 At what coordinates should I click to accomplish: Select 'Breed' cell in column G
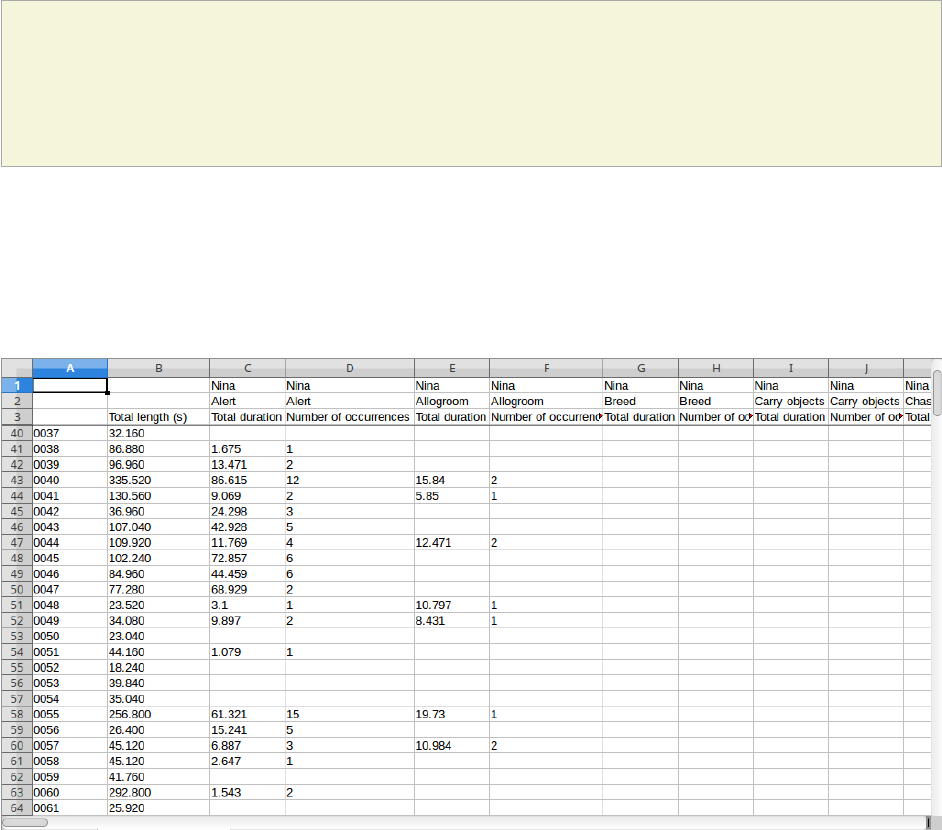tap(640, 401)
